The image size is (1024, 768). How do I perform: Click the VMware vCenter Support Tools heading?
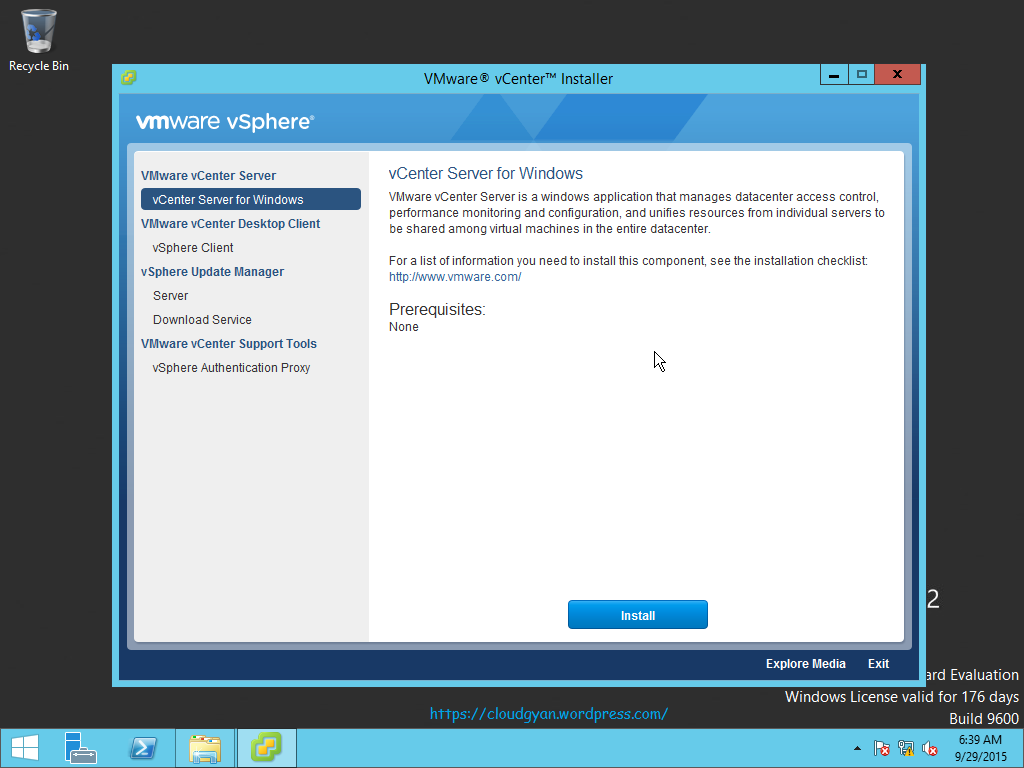tap(229, 344)
